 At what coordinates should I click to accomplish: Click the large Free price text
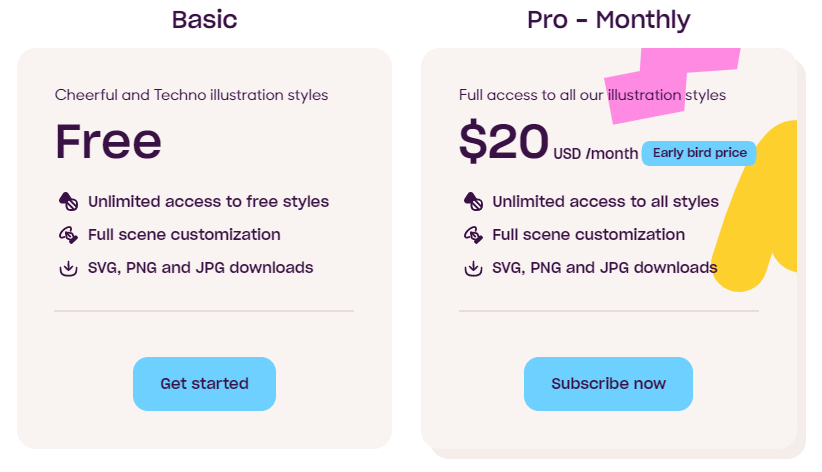click(108, 142)
